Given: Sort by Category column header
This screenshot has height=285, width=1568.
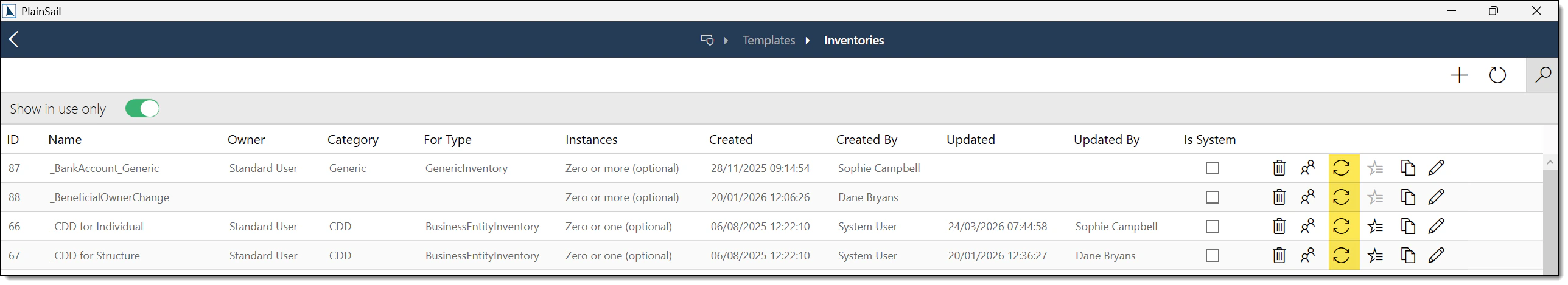Looking at the screenshot, I should pyautogui.click(x=353, y=140).
